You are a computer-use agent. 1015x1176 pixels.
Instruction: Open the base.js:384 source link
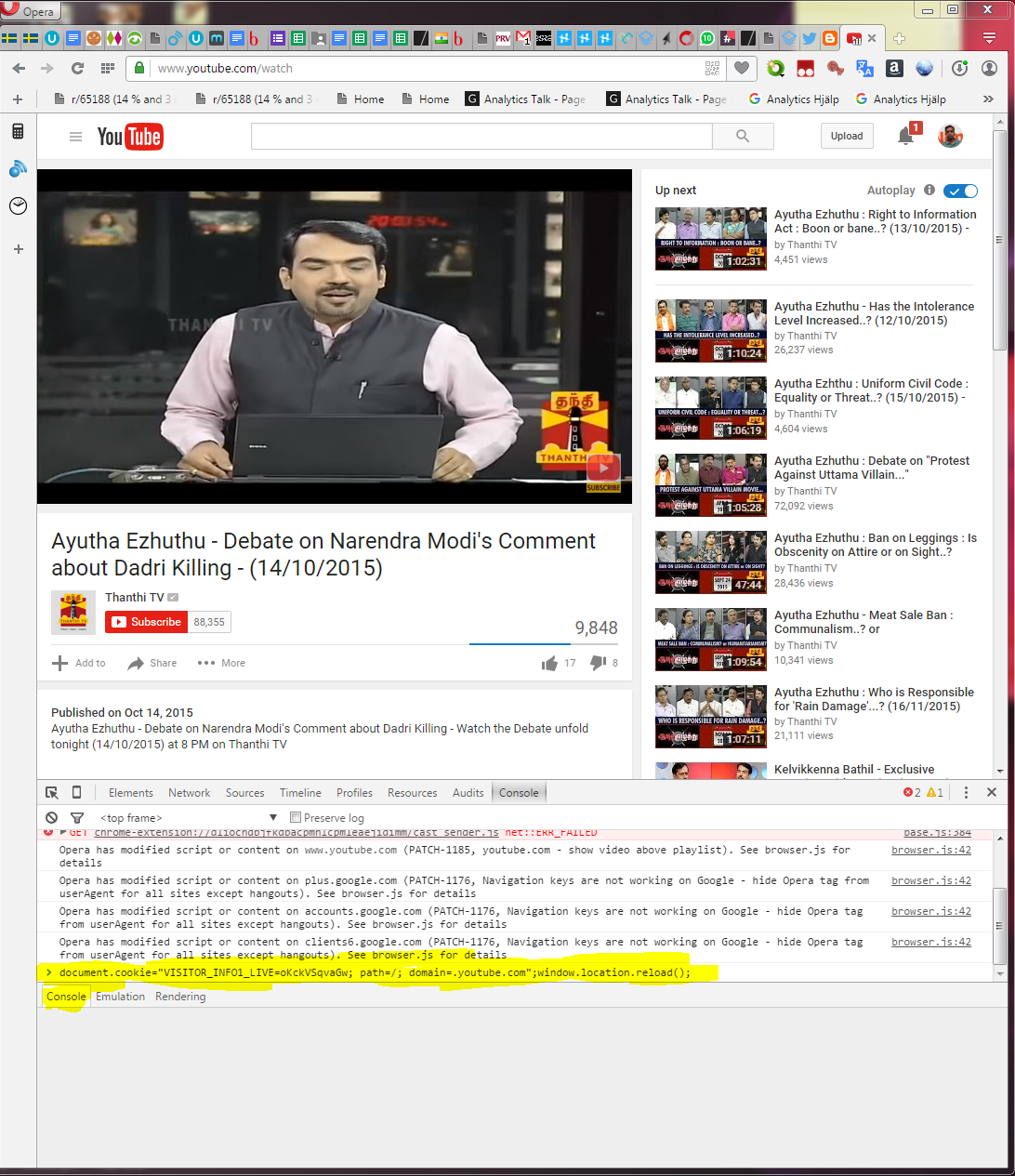pyautogui.click(x=936, y=832)
